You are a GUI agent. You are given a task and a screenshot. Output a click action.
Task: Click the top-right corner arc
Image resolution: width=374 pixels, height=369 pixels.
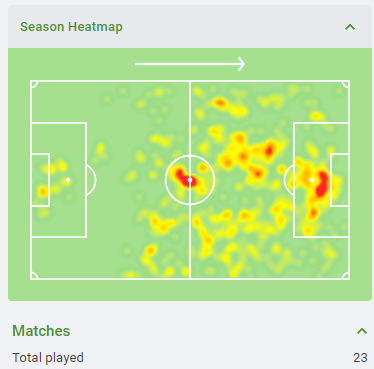pos(346,84)
